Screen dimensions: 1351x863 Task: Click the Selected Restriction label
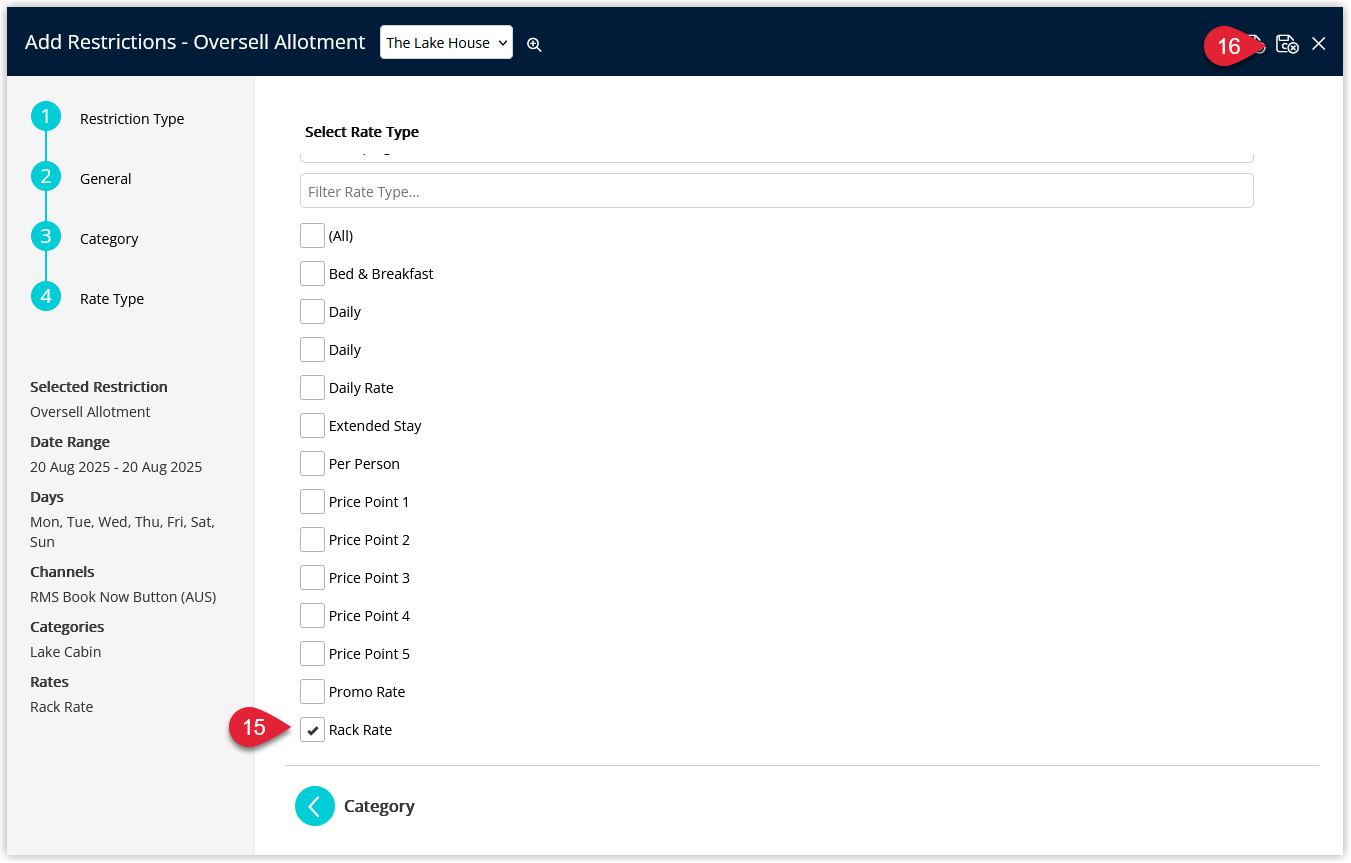[x=99, y=387]
